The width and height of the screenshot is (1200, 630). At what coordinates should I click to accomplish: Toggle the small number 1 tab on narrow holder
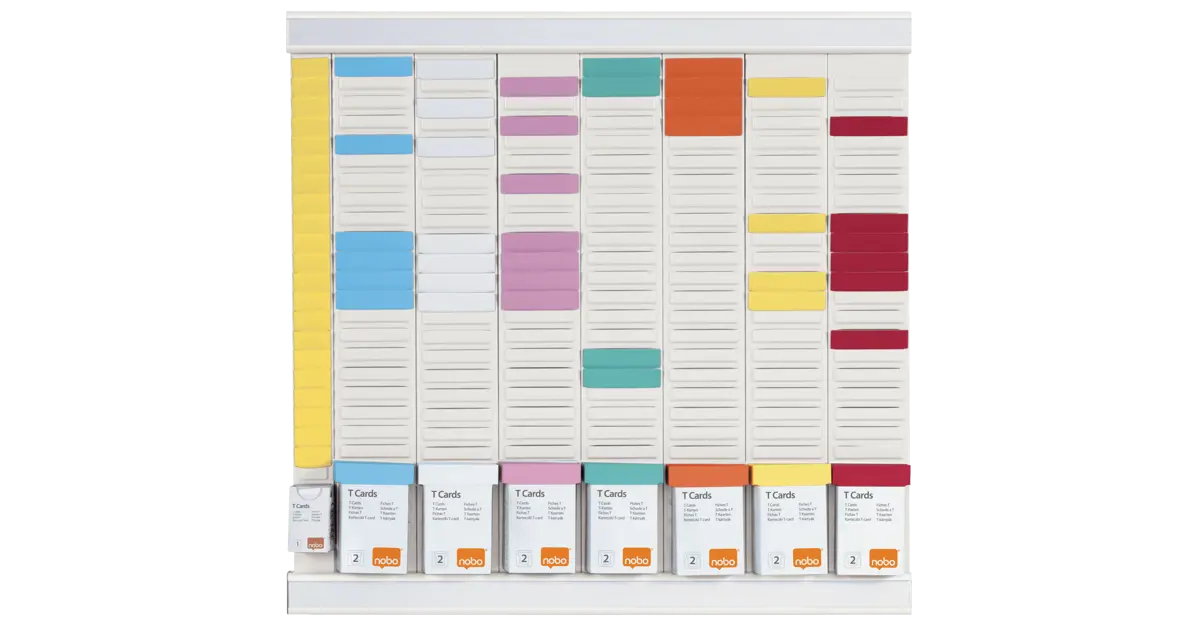(x=298, y=543)
